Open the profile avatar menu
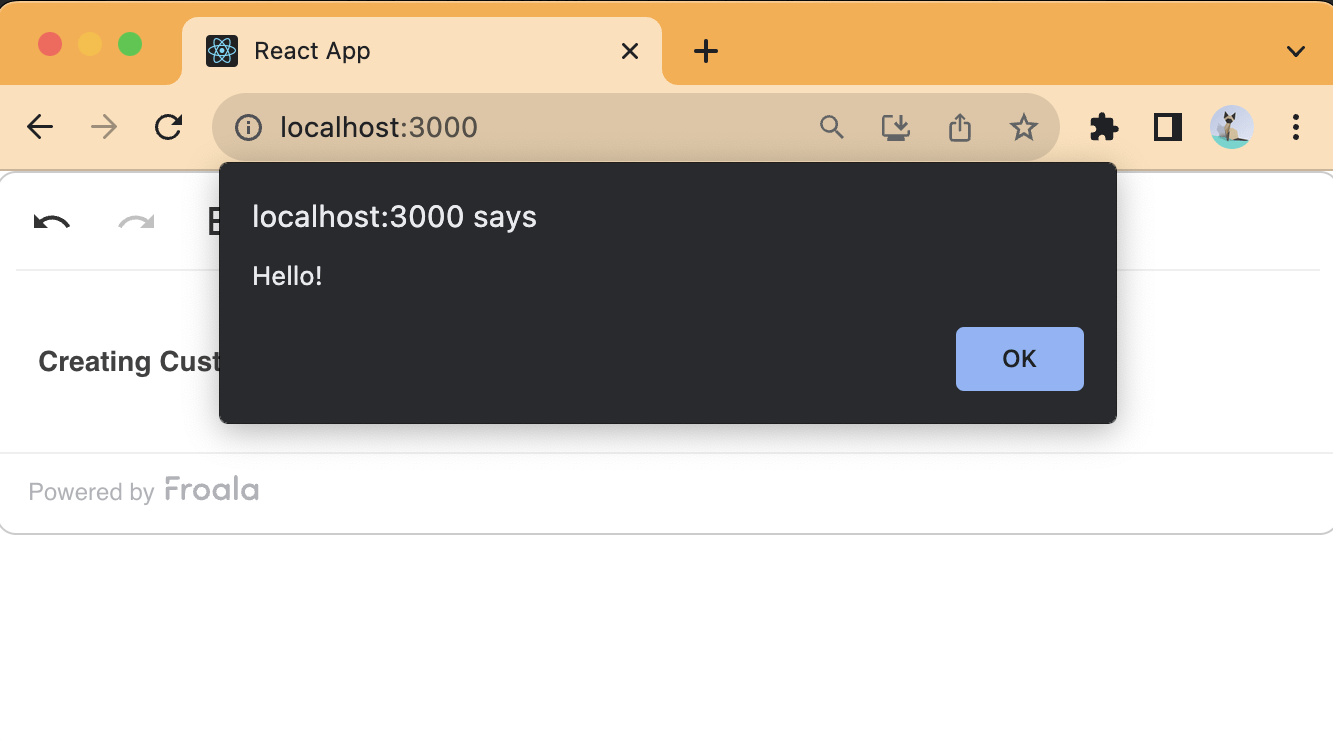This screenshot has height=742, width=1333. click(x=1231, y=127)
